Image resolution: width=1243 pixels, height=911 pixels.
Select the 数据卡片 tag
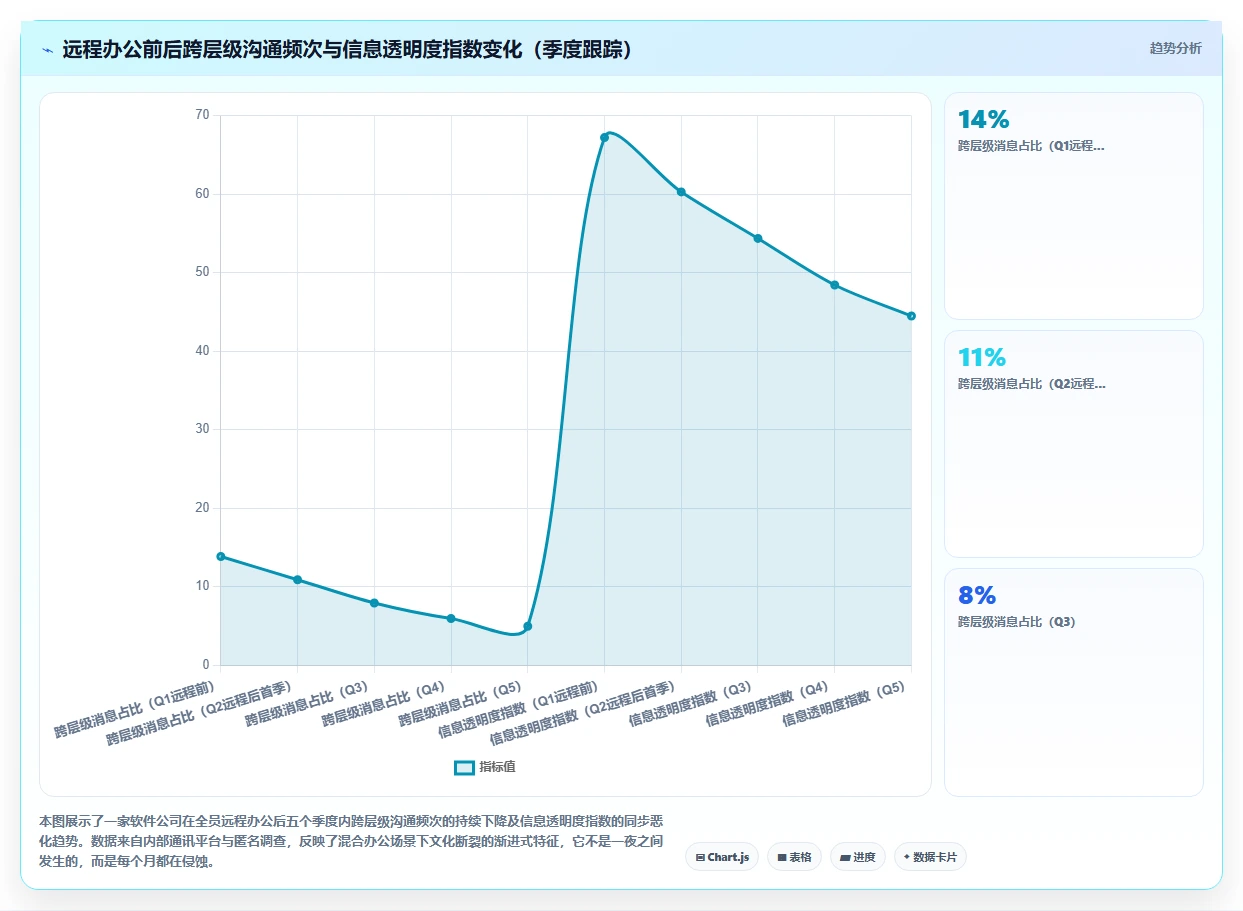(x=930, y=857)
